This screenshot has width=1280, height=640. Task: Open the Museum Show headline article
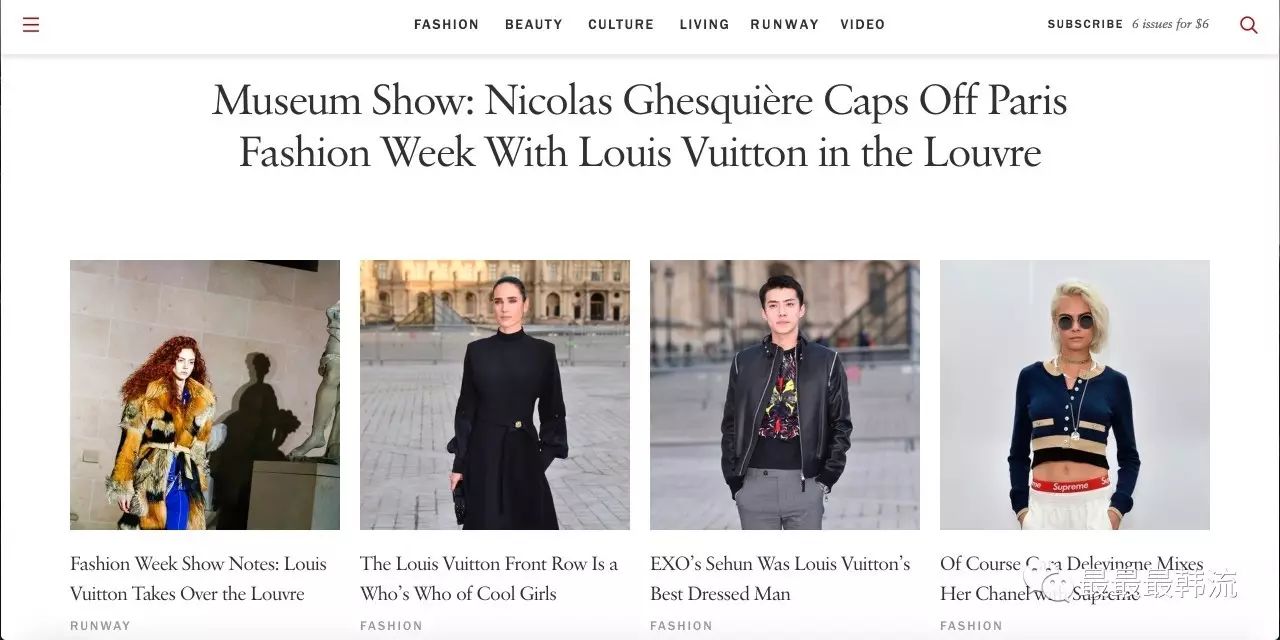[640, 126]
